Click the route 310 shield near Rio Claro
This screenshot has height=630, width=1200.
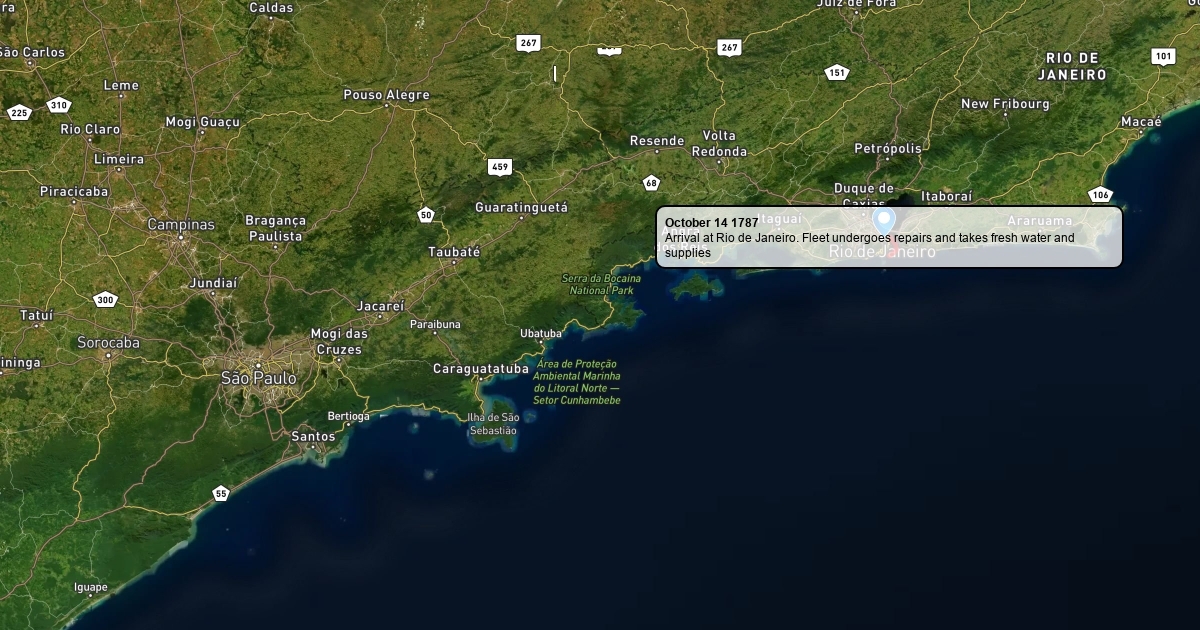(59, 105)
